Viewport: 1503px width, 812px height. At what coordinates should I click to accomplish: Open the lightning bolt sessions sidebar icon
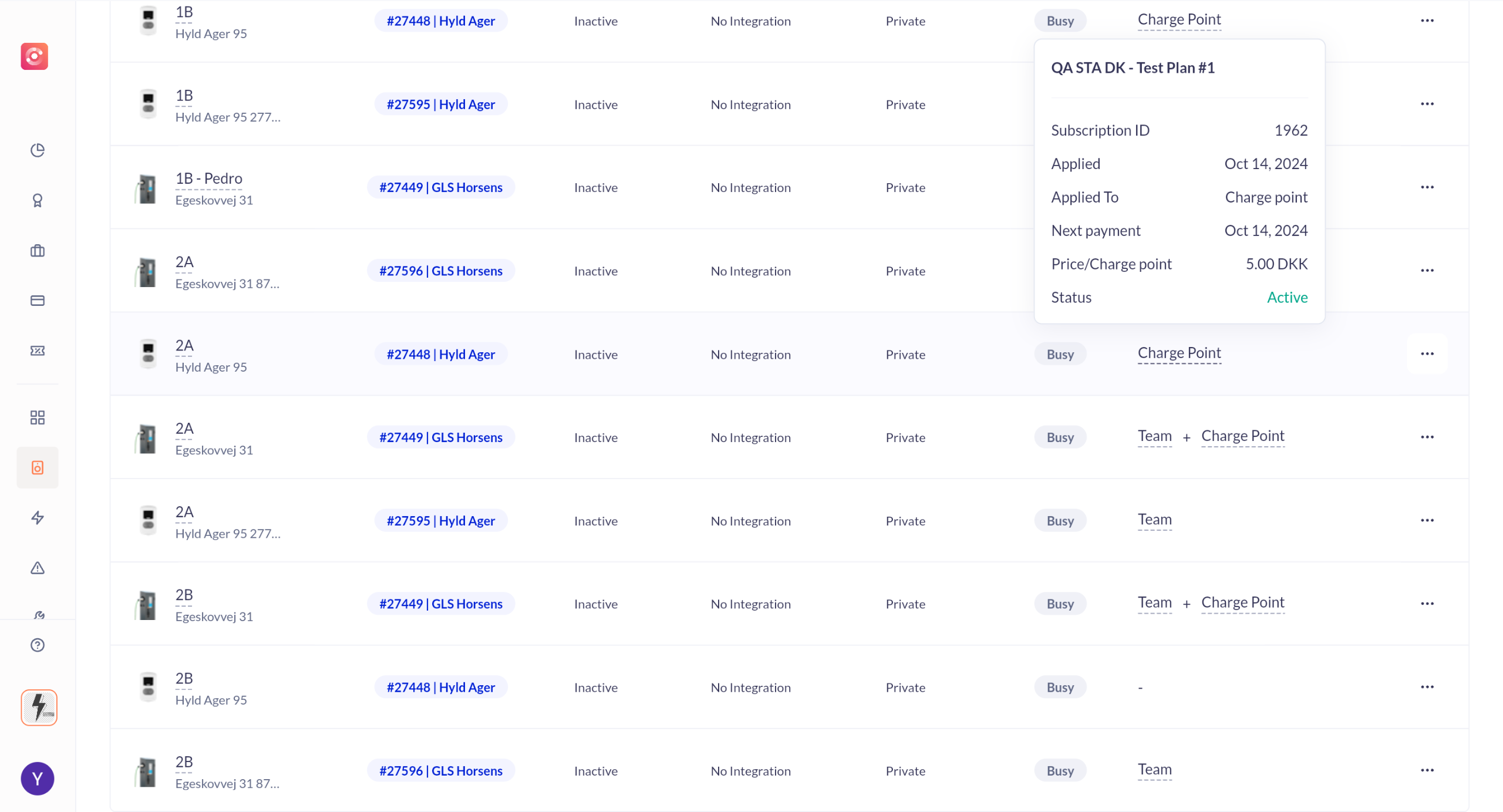point(38,517)
